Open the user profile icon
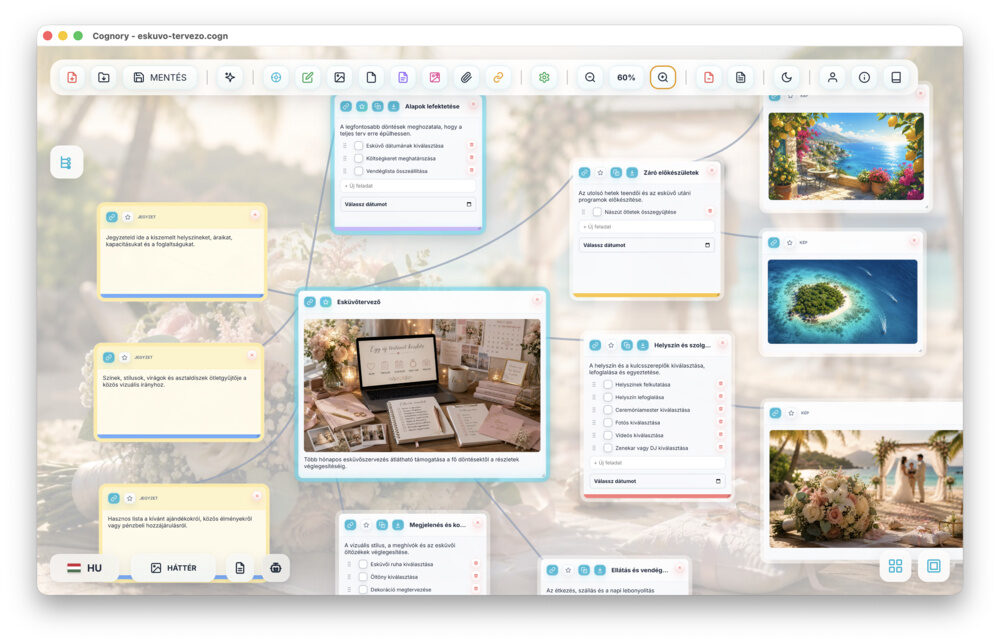Image resolution: width=1000 pixels, height=644 pixels. 832,77
